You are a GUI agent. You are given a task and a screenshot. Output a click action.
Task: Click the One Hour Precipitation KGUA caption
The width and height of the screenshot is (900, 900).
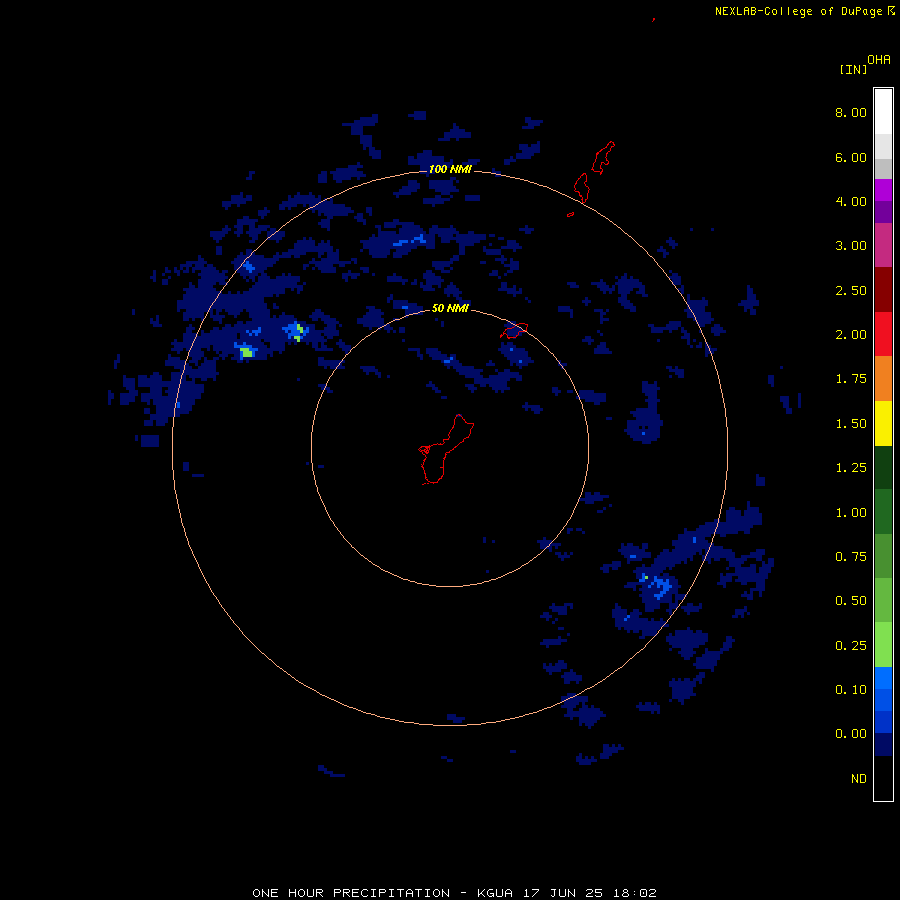coord(454,893)
